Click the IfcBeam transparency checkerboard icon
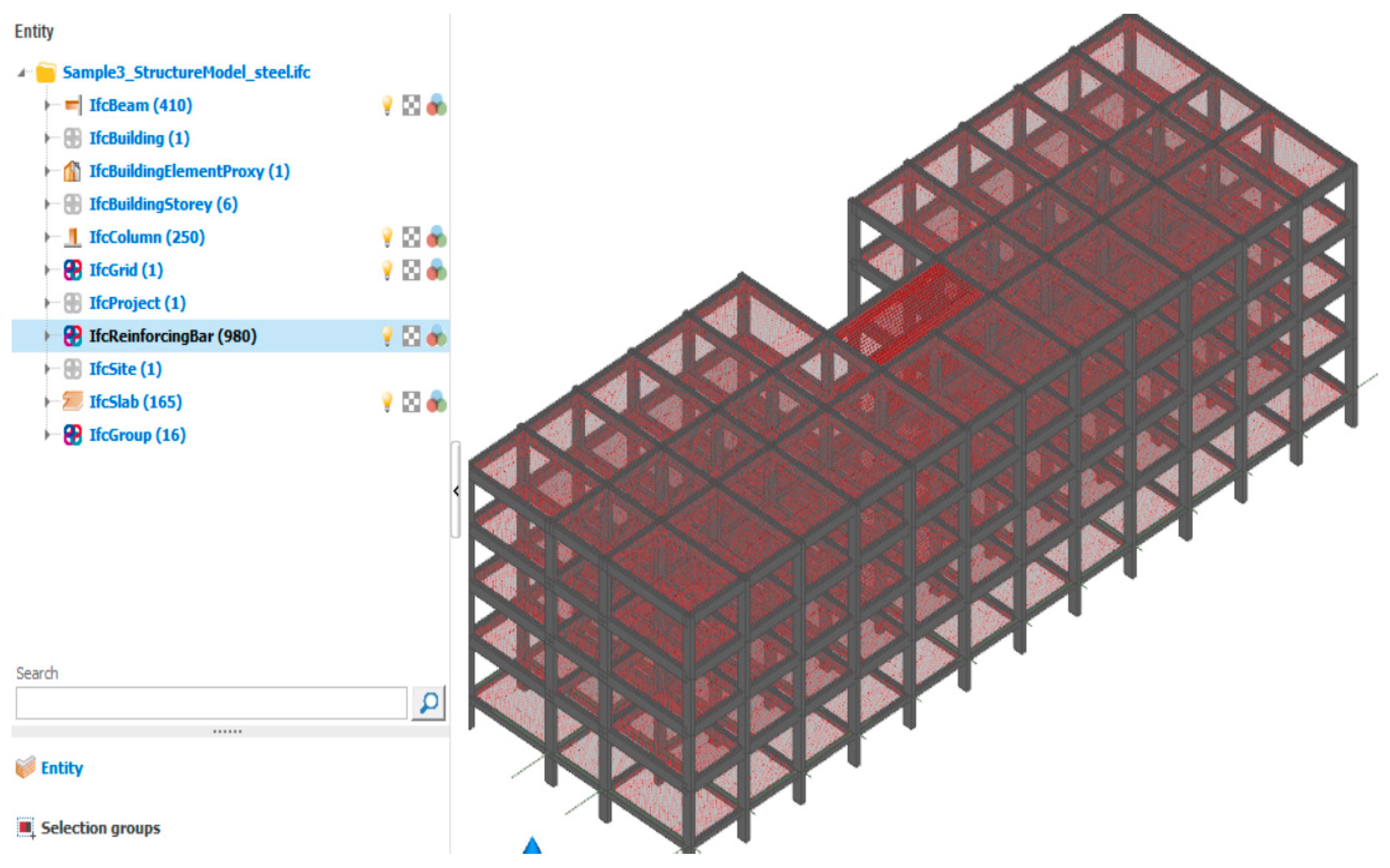 (411, 106)
